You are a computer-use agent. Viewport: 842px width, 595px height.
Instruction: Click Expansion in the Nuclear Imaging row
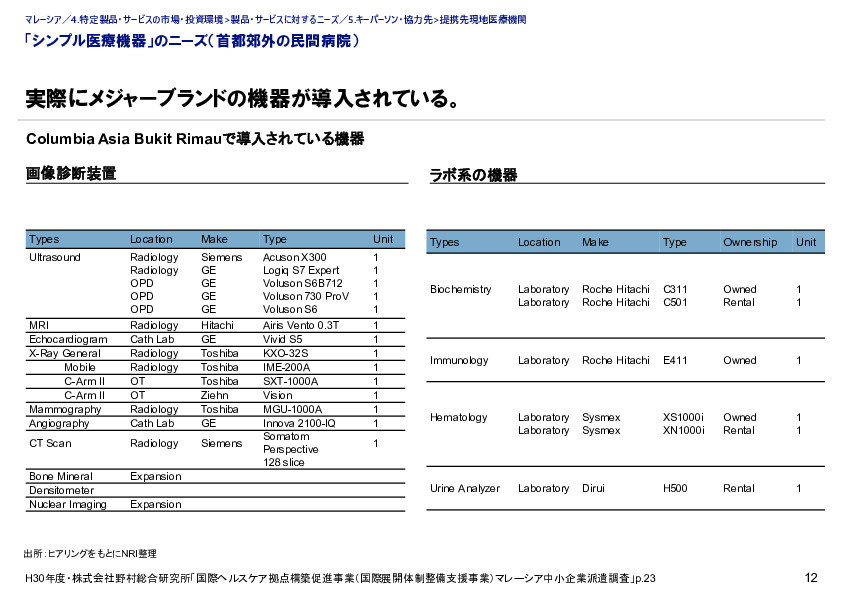[x=156, y=504]
